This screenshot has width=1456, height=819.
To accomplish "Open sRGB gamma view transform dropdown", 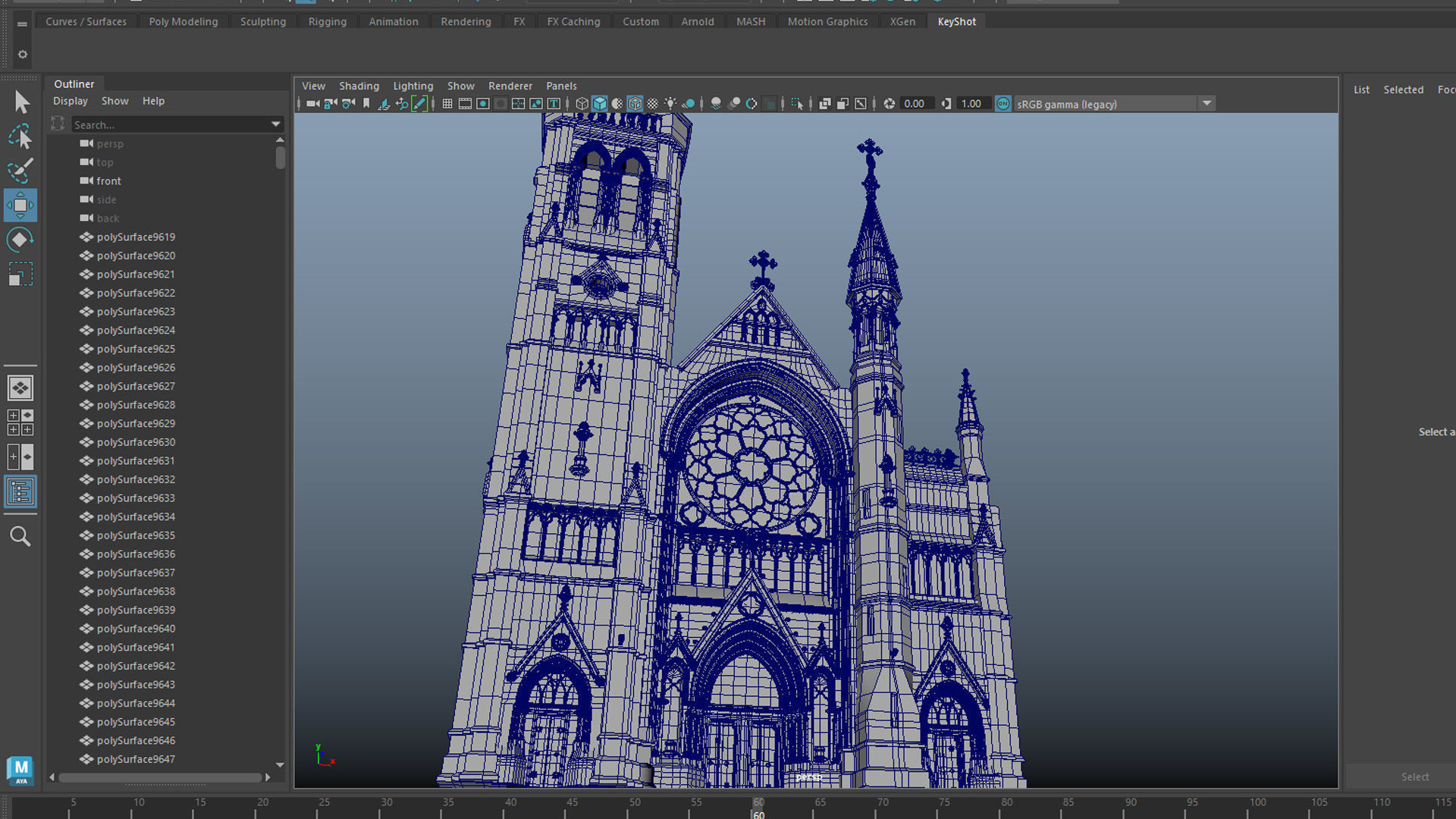I will [1207, 104].
